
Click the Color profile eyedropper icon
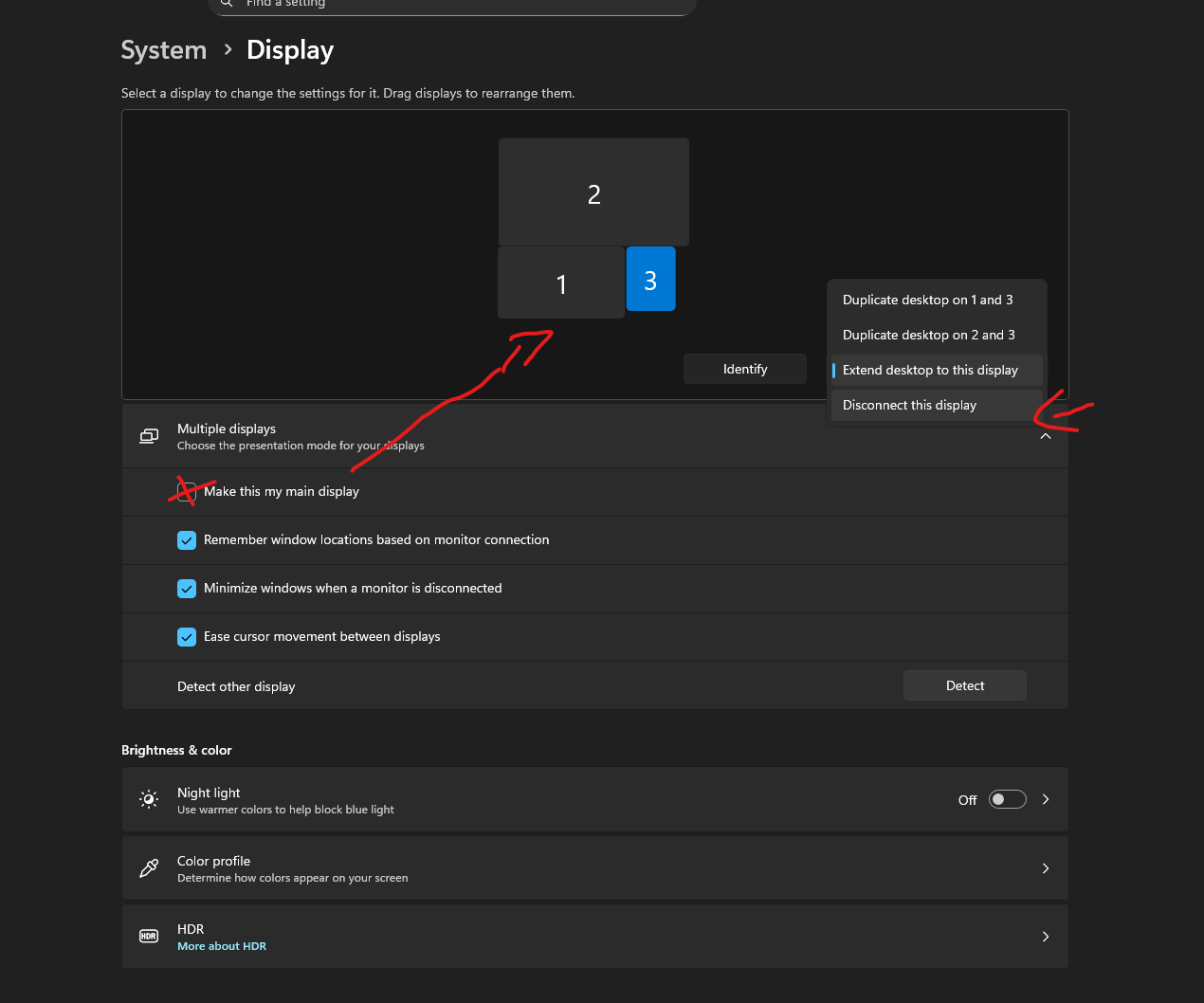tap(149, 867)
